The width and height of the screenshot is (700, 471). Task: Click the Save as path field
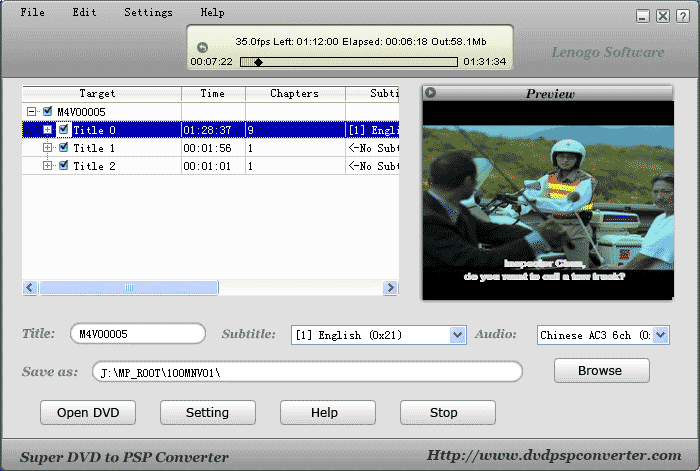308,372
